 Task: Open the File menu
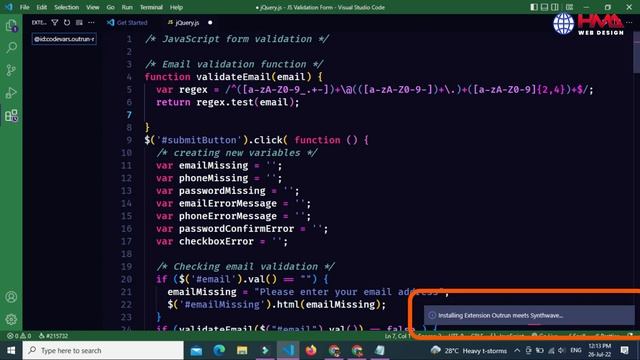[24, 7]
